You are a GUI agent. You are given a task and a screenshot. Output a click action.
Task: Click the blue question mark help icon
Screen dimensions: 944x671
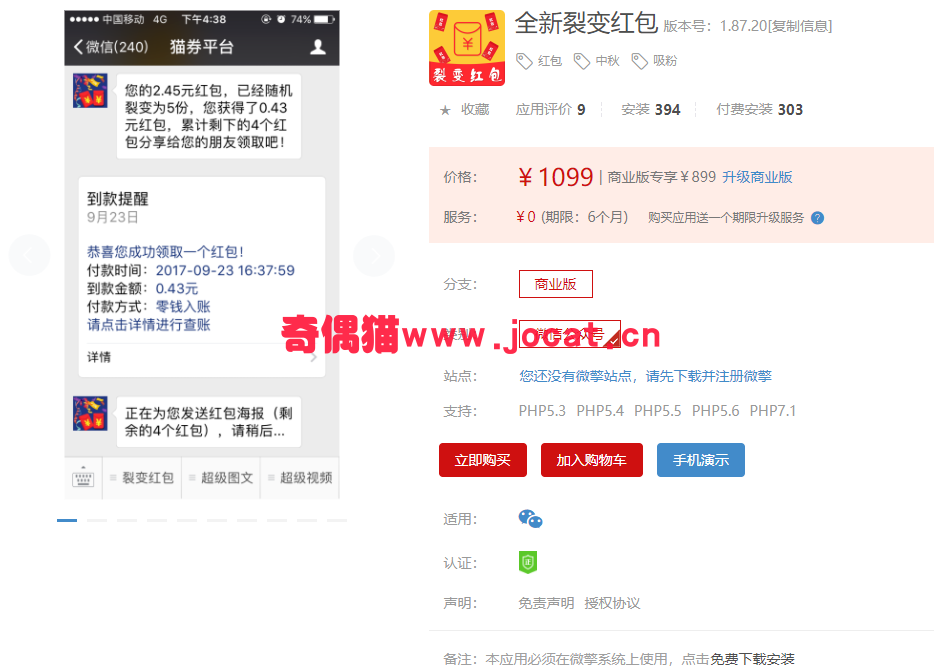(817, 218)
